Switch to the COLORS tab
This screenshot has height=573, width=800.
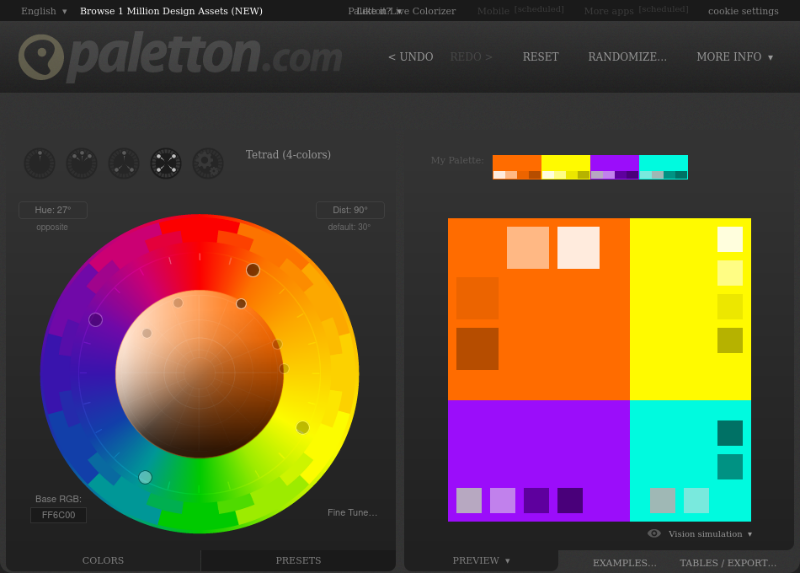tap(103, 561)
